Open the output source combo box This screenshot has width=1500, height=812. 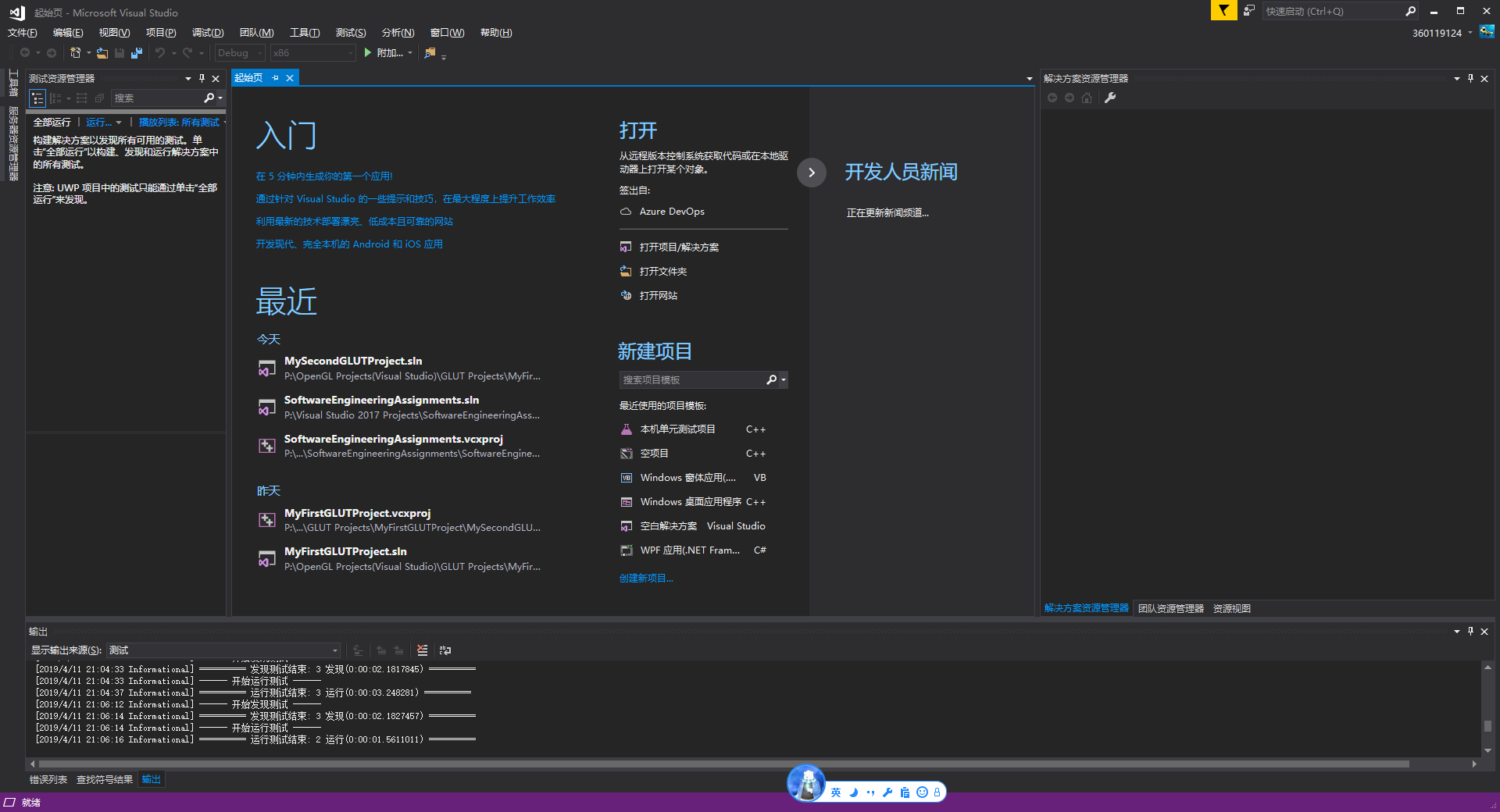click(x=223, y=650)
